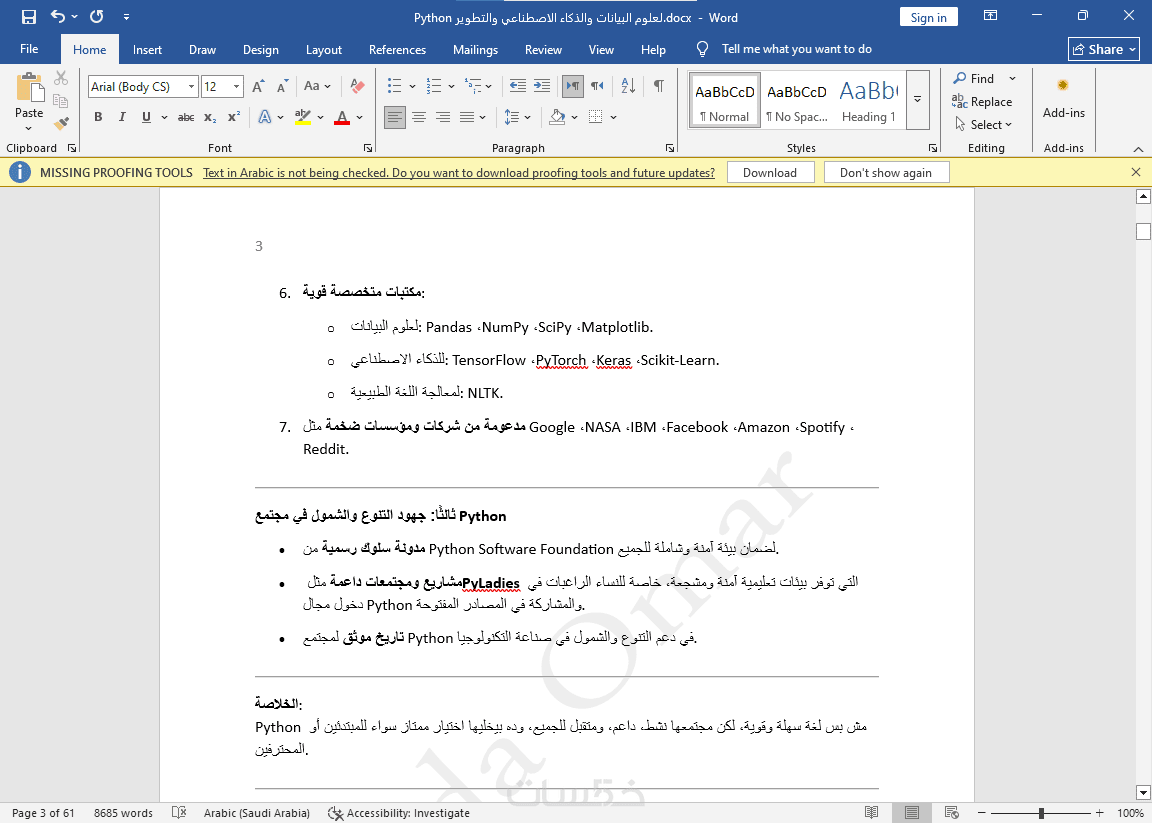Viewport: 1152px width, 823px height.
Task: Click Download for proofing tools
Action: pos(770,173)
